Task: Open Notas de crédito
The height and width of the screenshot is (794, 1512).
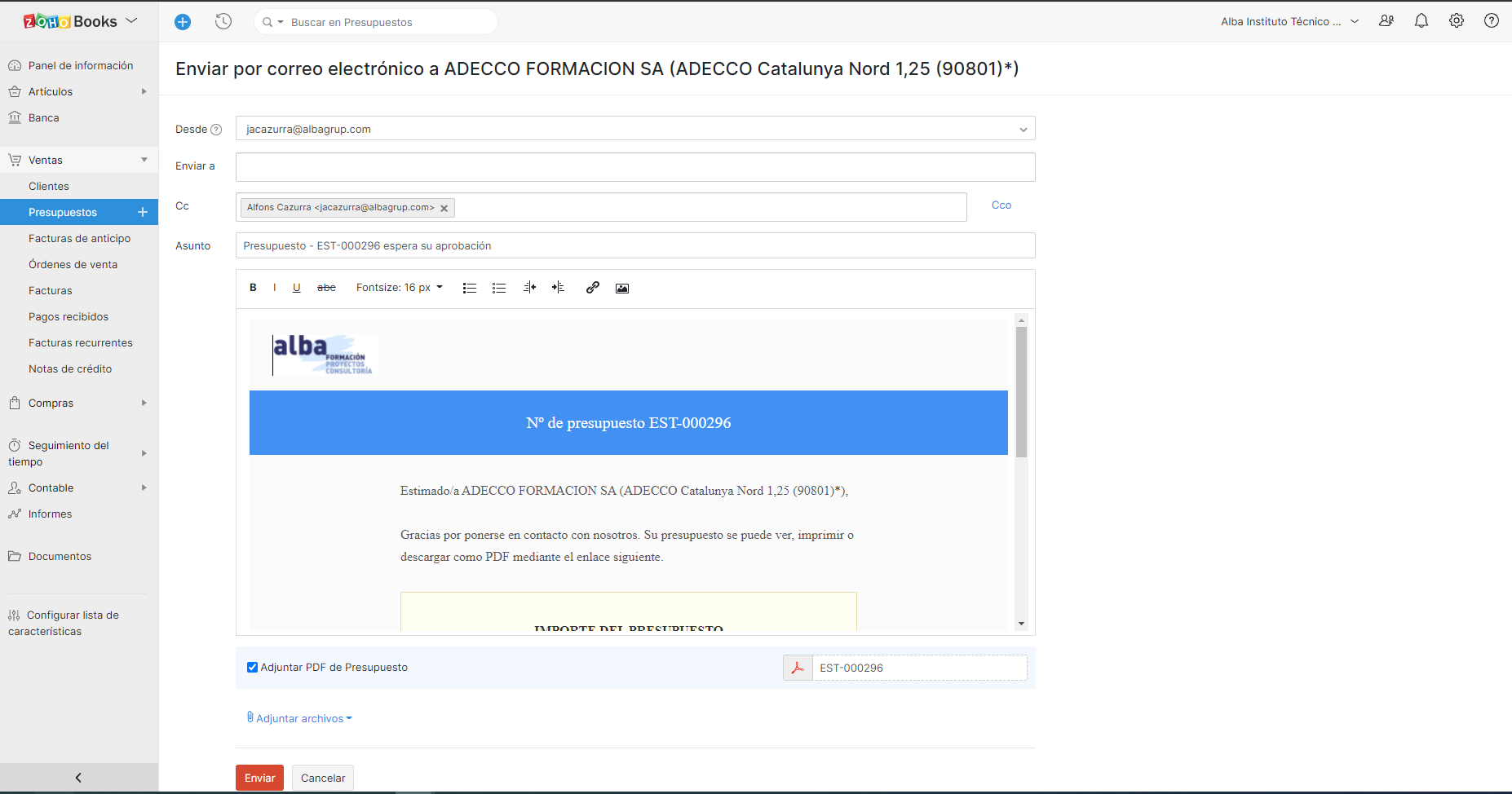Action: click(x=79, y=368)
